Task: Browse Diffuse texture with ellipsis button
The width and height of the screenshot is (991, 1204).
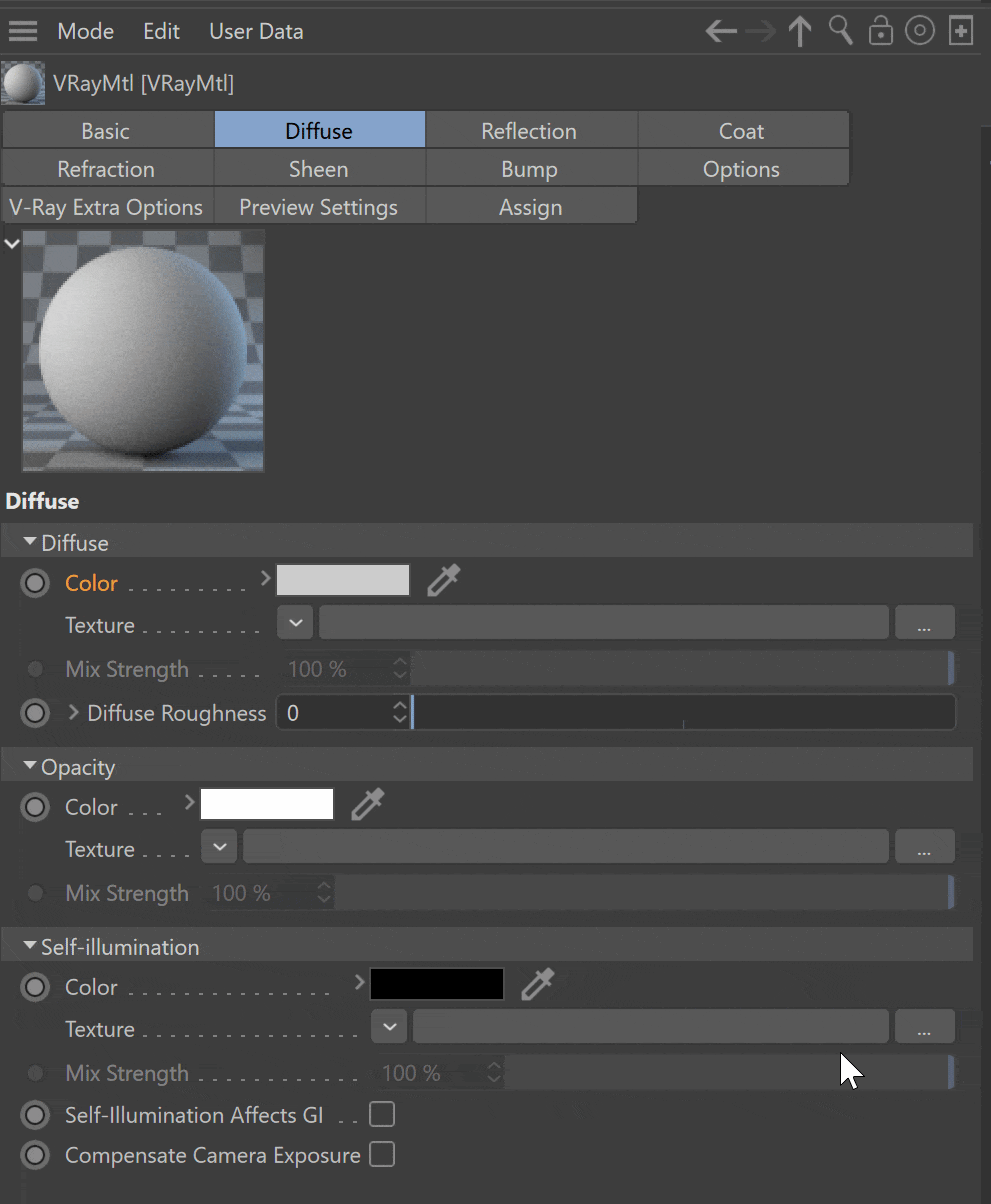Action: point(924,623)
